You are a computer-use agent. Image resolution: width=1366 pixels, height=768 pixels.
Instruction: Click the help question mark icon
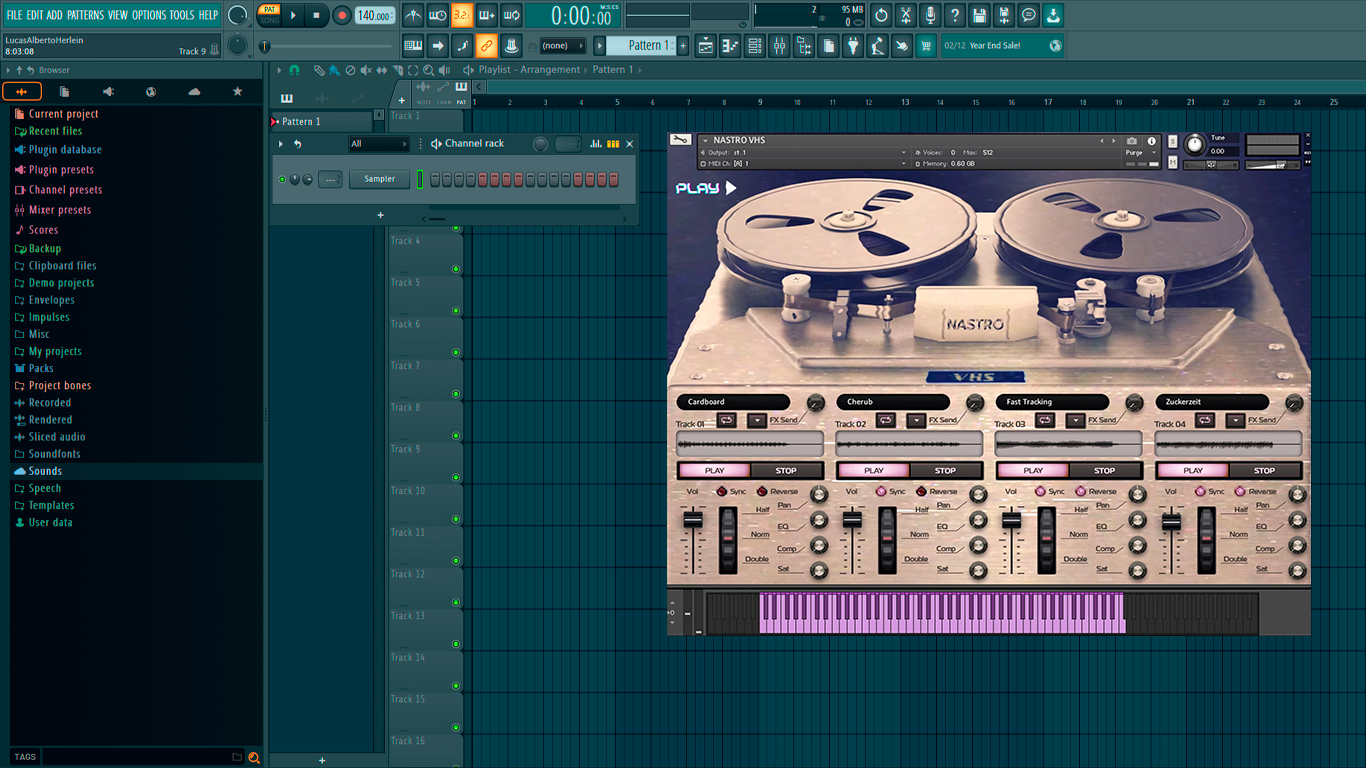955,15
